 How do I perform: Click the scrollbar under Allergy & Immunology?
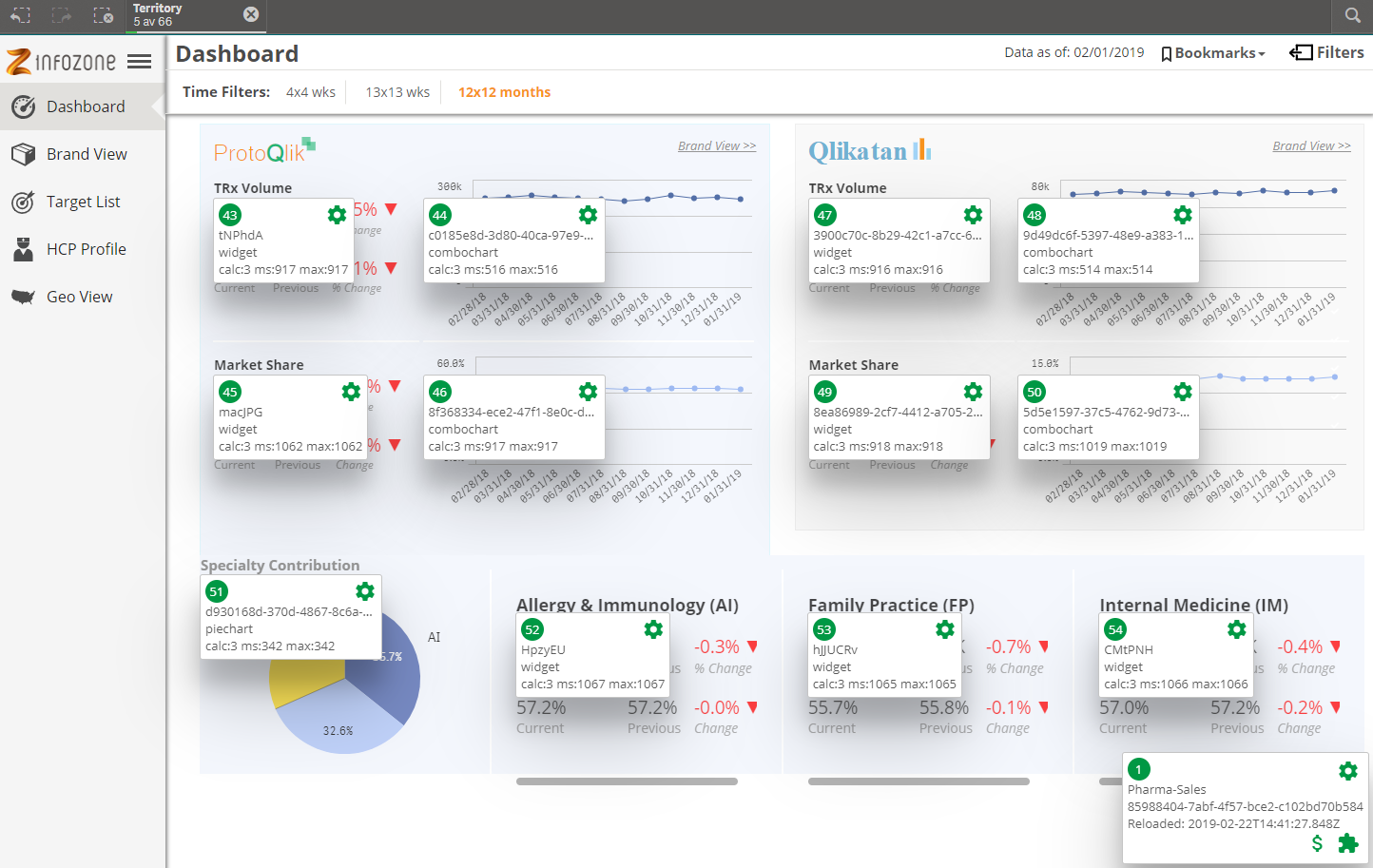coord(627,781)
